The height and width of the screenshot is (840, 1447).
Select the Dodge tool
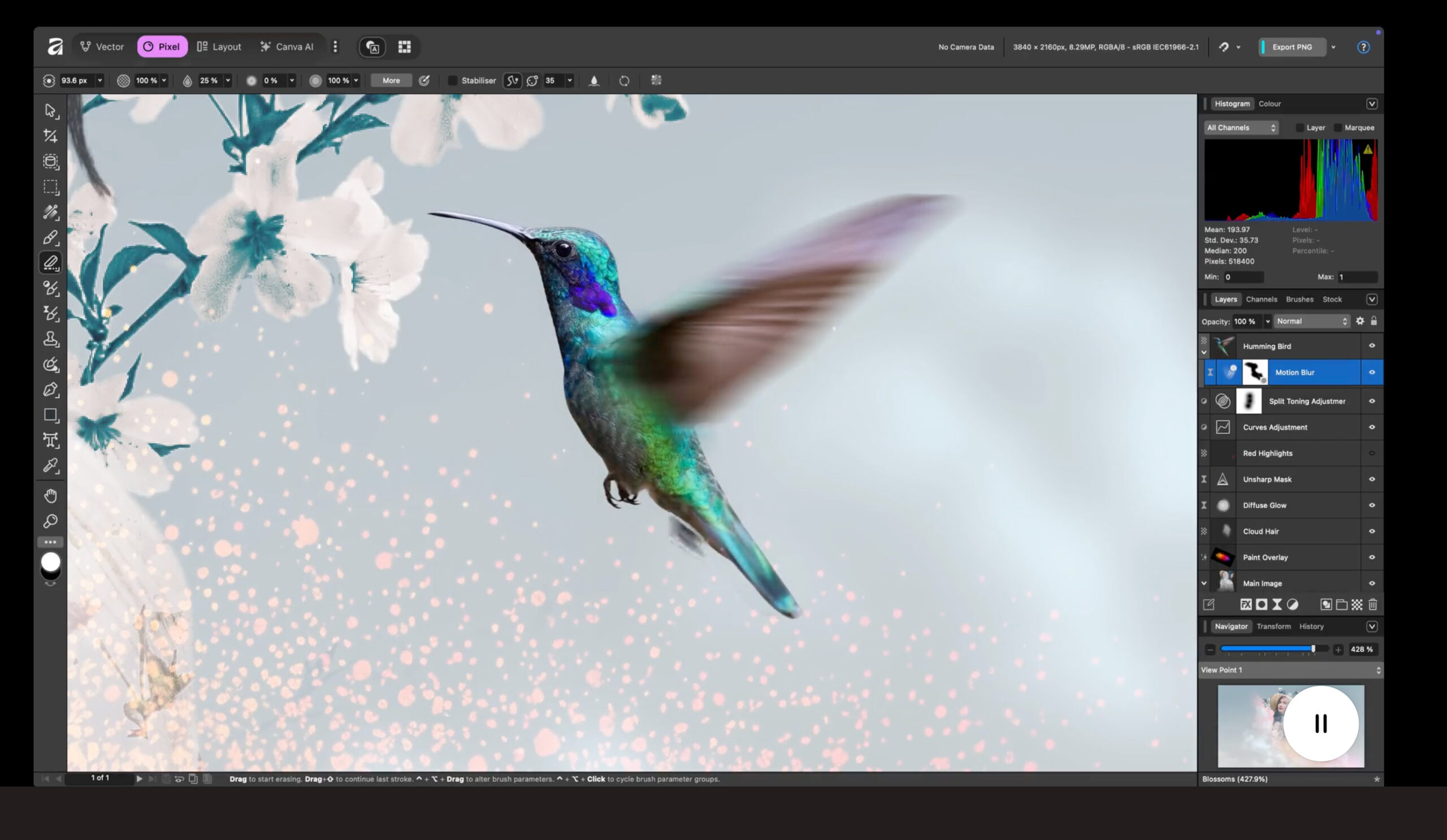(50, 365)
